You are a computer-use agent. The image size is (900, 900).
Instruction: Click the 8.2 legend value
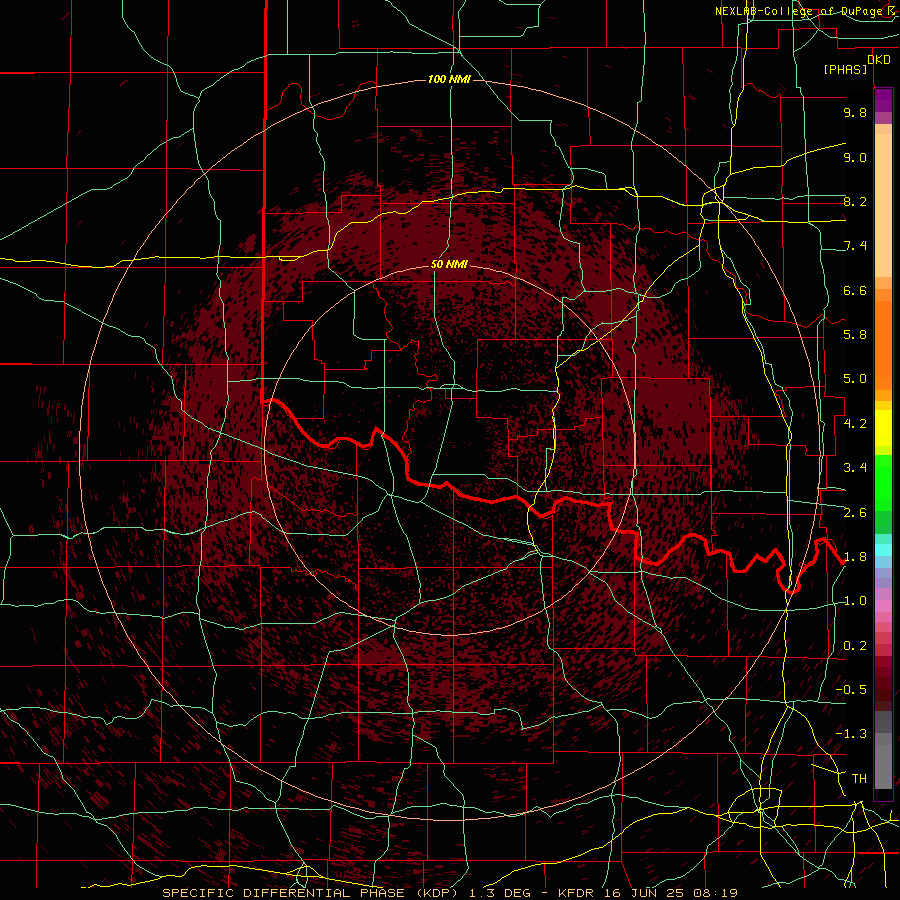855,201
